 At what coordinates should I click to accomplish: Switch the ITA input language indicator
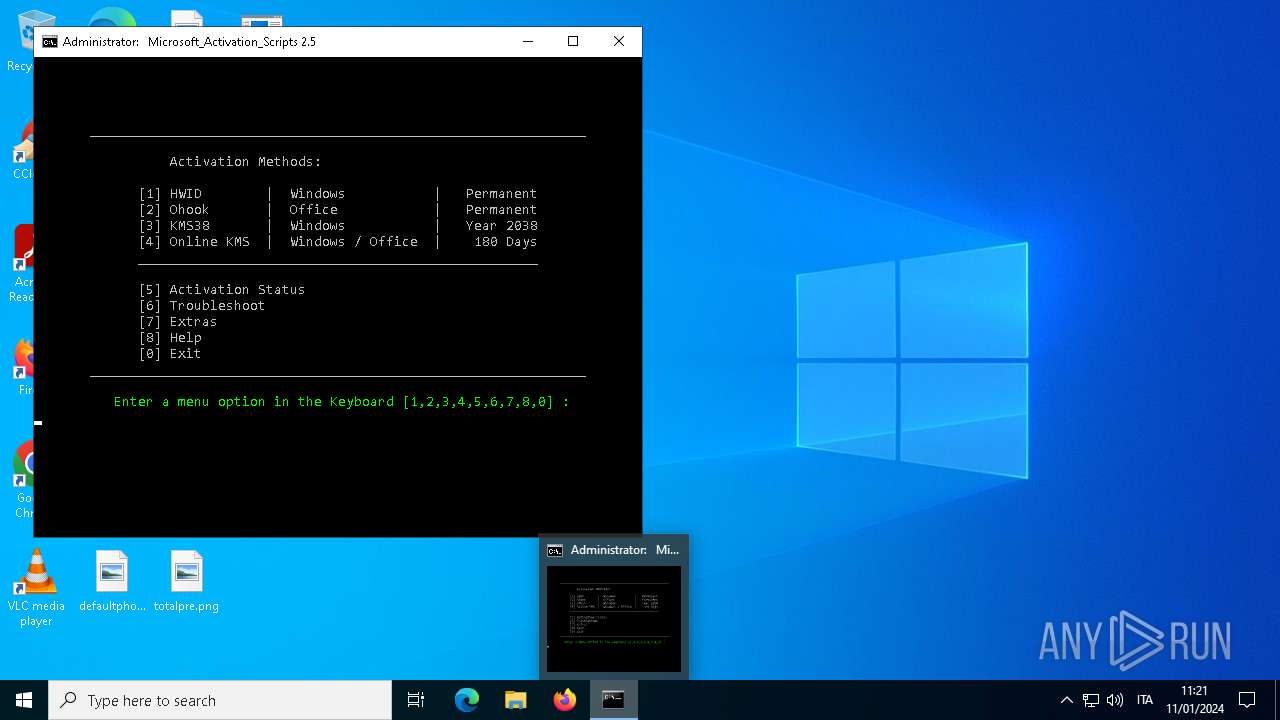coord(1145,700)
